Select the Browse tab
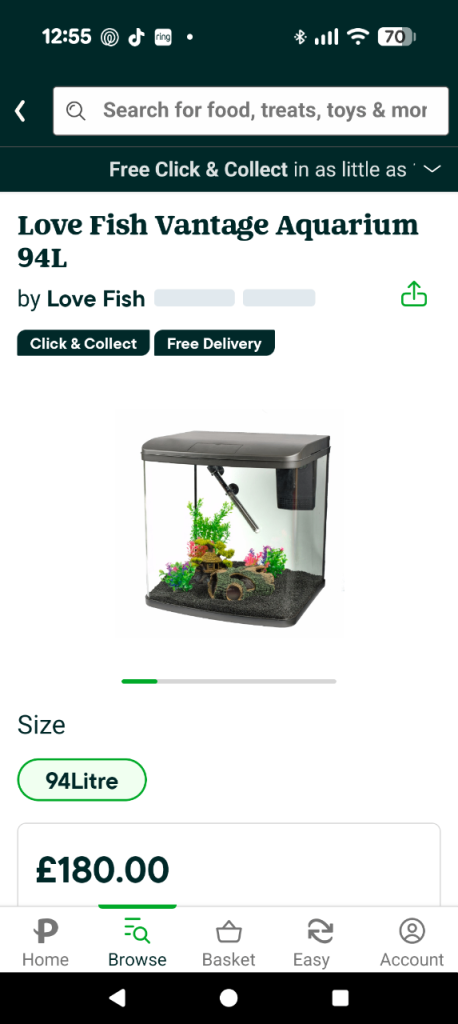Image resolution: width=458 pixels, height=1024 pixels. (x=137, y=942)
